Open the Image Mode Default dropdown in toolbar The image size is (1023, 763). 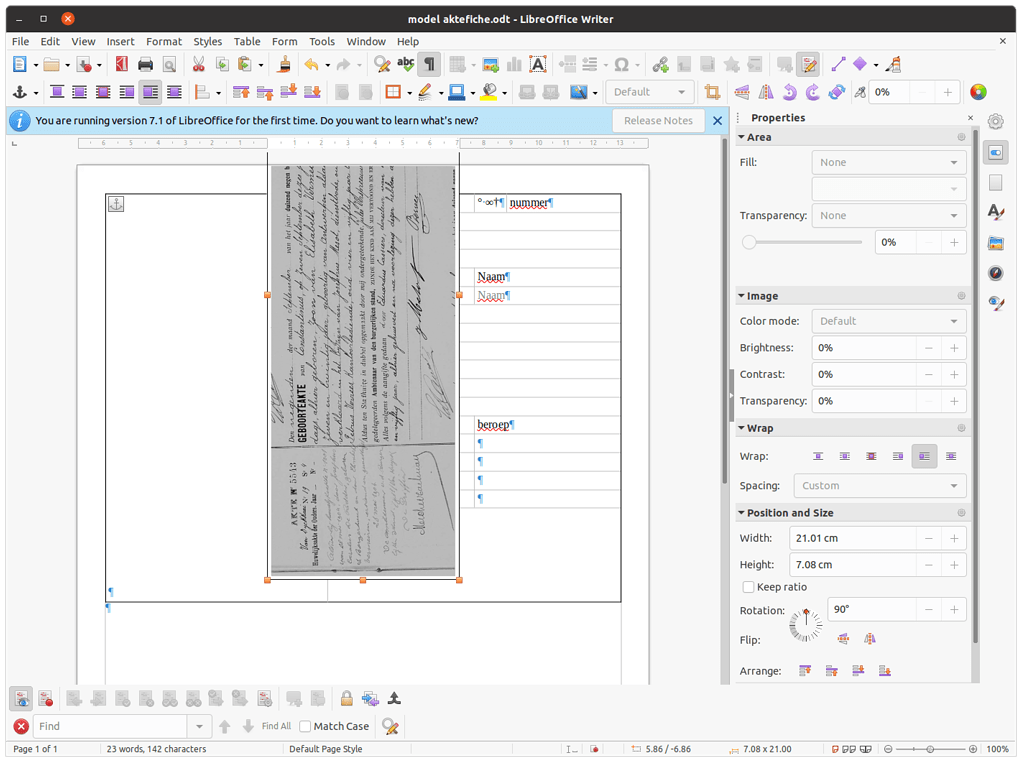649,92
